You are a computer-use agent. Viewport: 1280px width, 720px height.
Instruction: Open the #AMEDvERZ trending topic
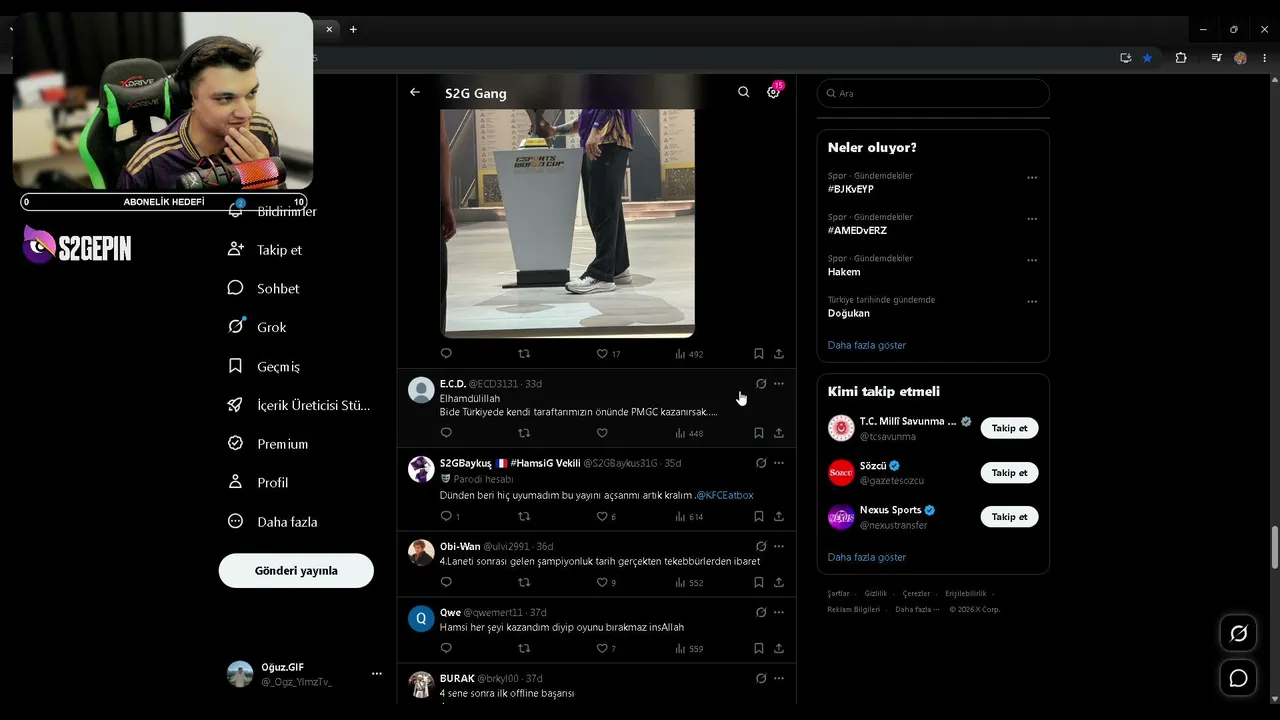coord(857,230)
